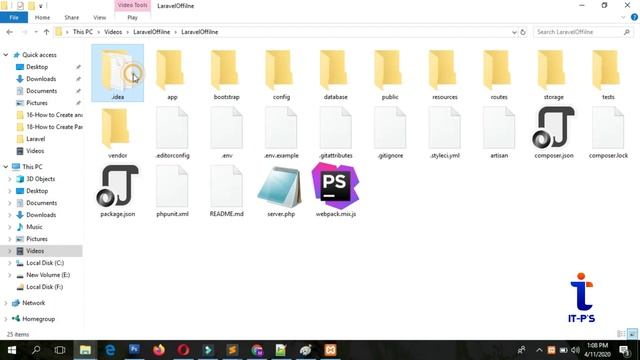Screen dimensions: 640x360
Task: Open the Windows Start menu
Action: point(12,350)
